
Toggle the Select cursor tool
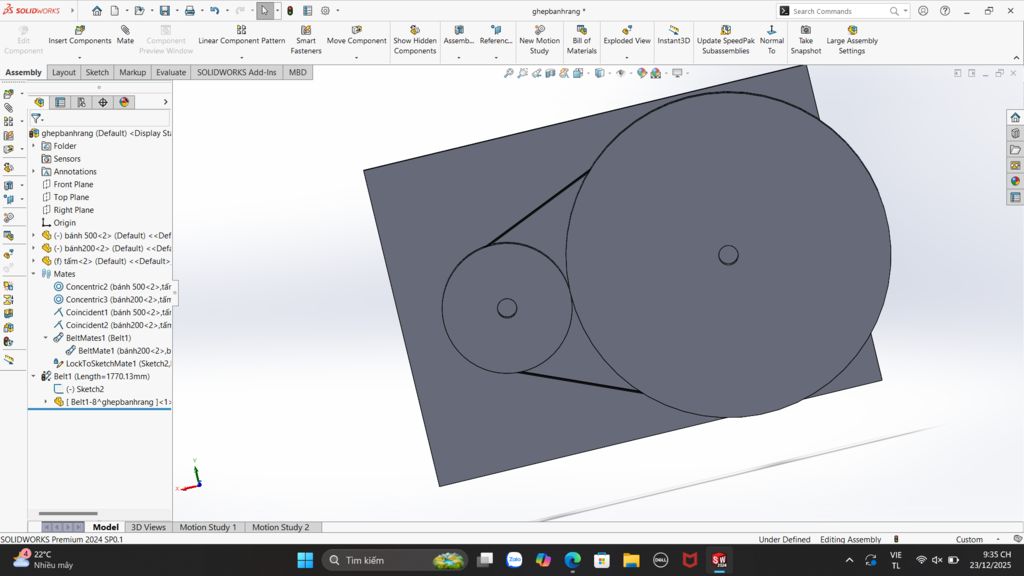click(264, 10)
